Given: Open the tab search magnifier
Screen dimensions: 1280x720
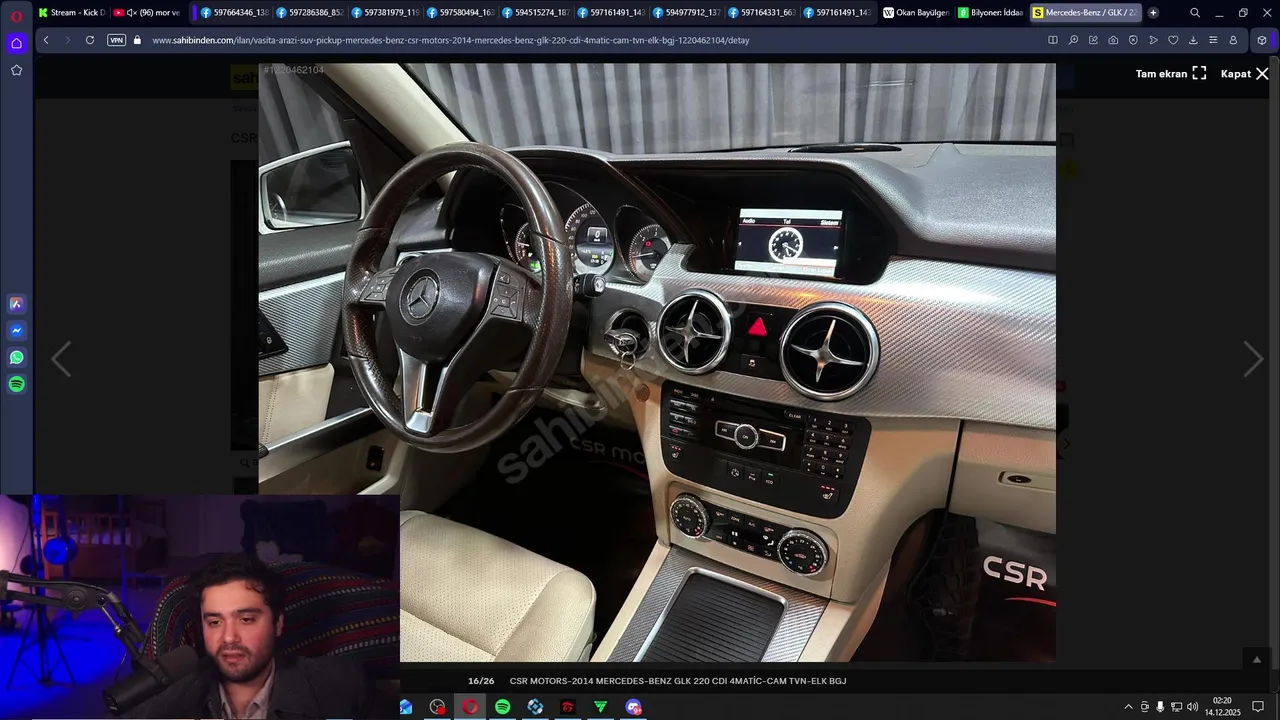Looking at the screenshot, I should (1195, 13).
